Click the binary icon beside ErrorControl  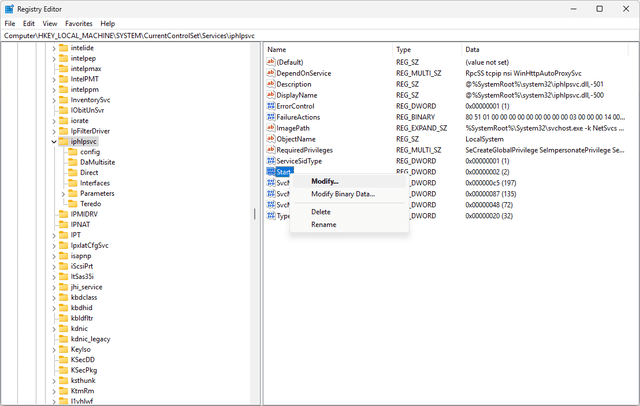(271, 106)
